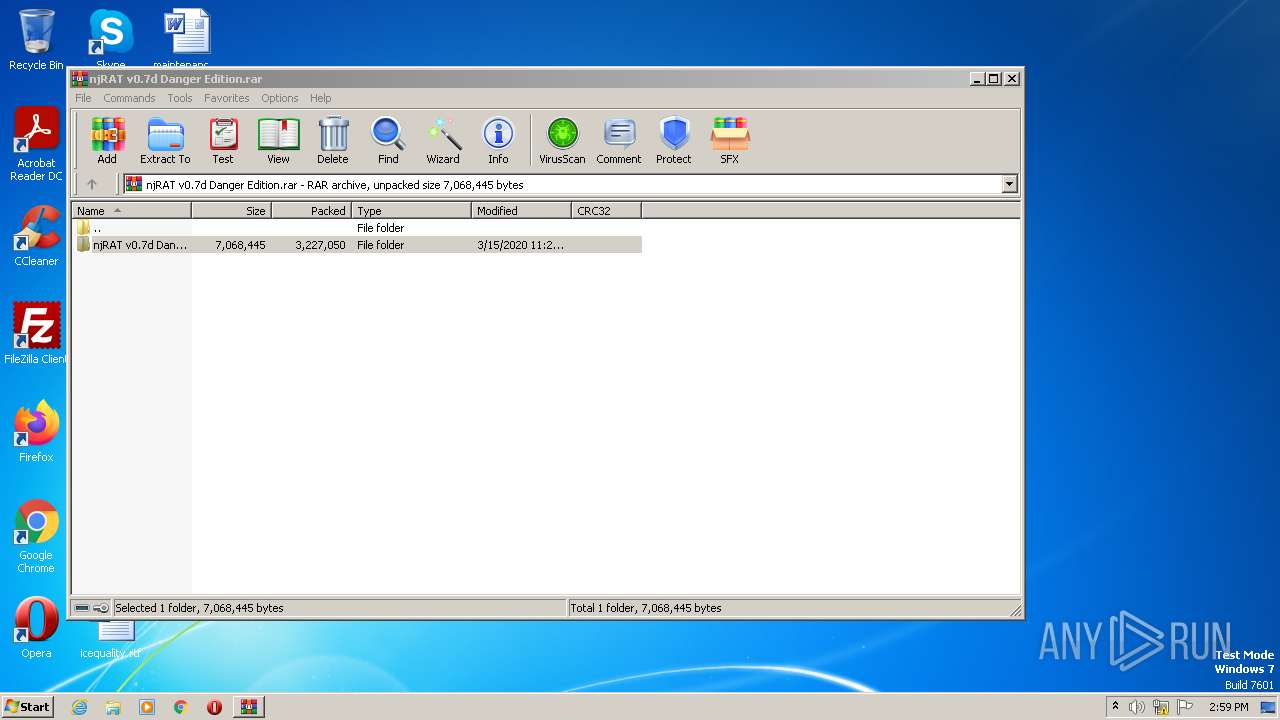Click the volume speaker tray icon

point(1136,707)
